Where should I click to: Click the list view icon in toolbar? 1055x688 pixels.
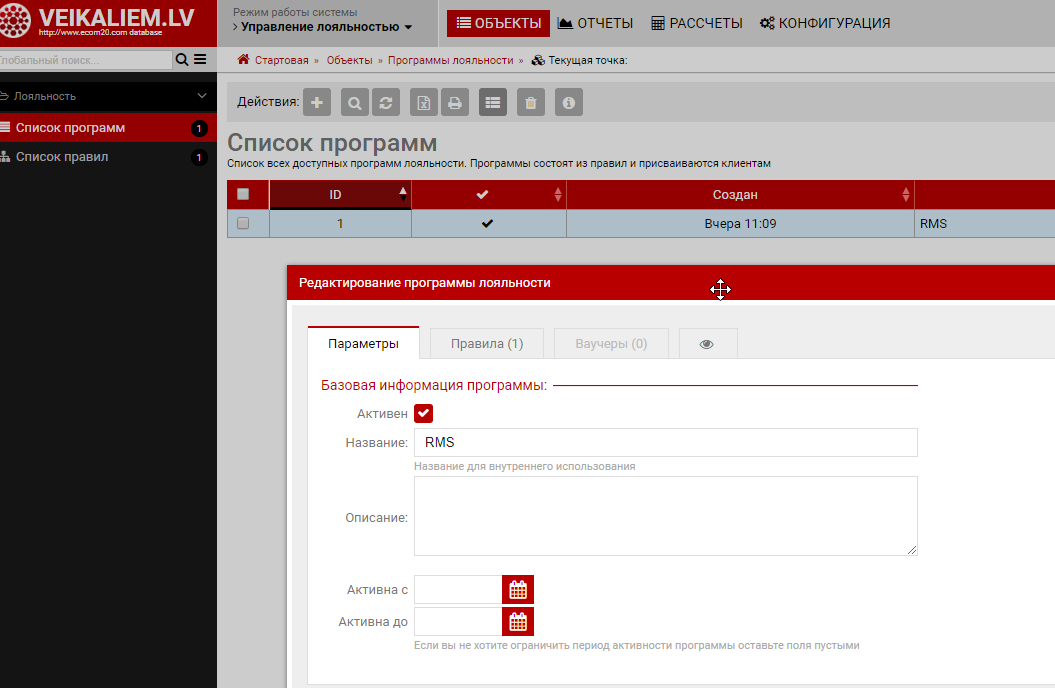coord(492,102)
